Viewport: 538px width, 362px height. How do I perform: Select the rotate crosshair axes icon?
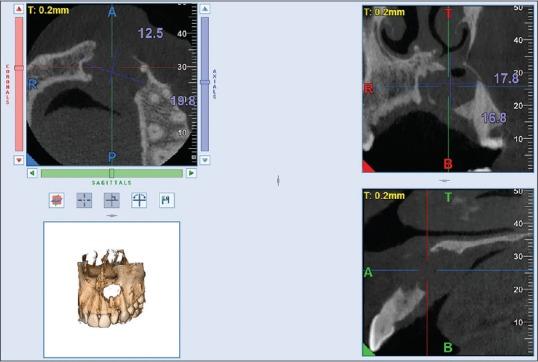[139, 200]
